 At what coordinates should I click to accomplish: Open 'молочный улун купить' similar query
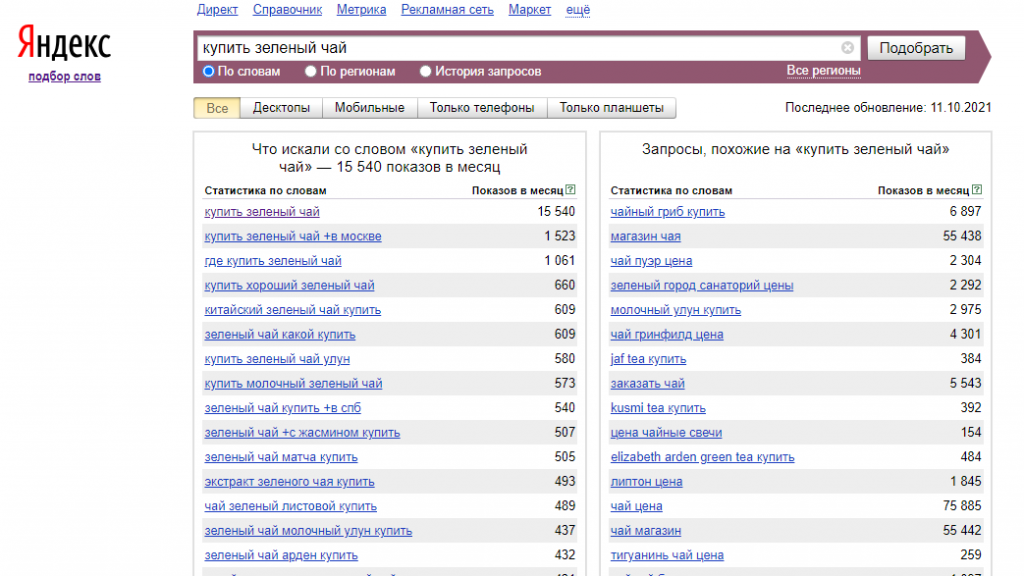675,310
